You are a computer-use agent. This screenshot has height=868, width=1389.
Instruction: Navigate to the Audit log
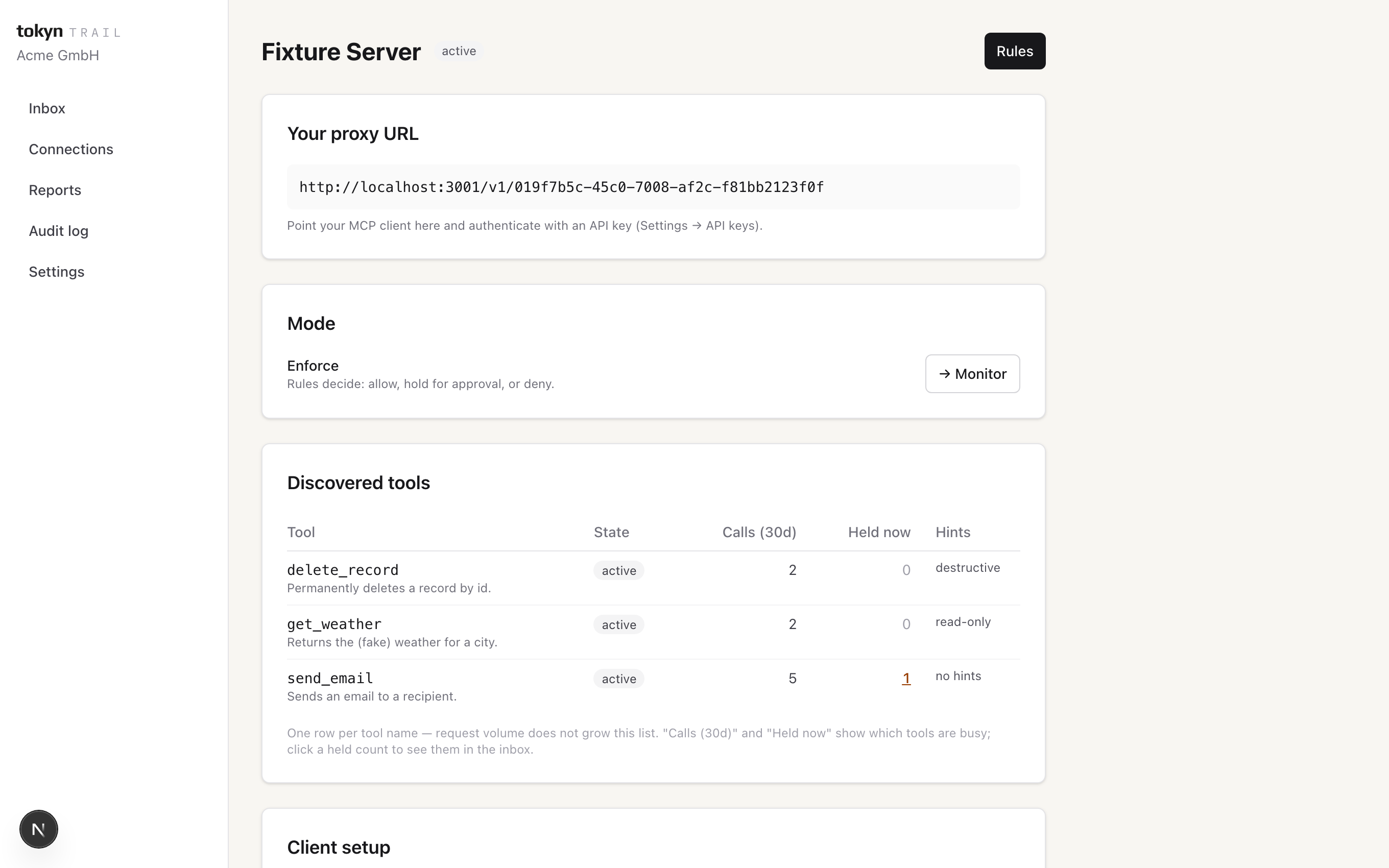pos(59,231)
